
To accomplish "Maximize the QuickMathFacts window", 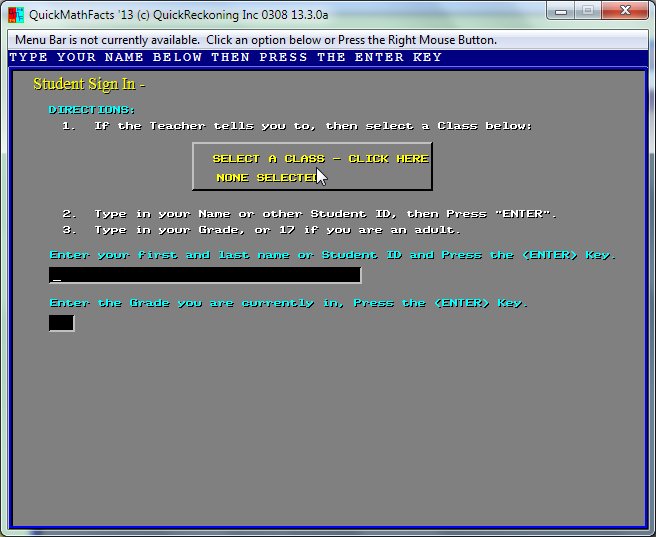I will tap(588, 11).
